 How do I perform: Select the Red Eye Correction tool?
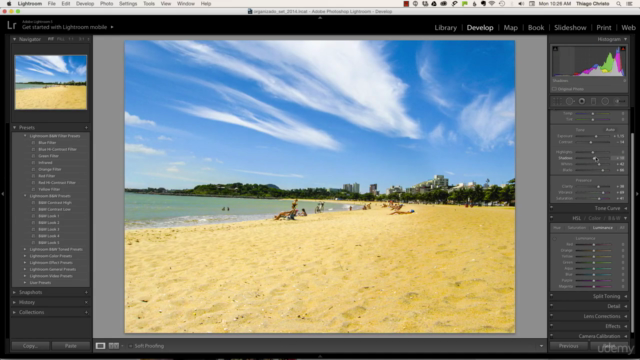(x=582, y=101)
